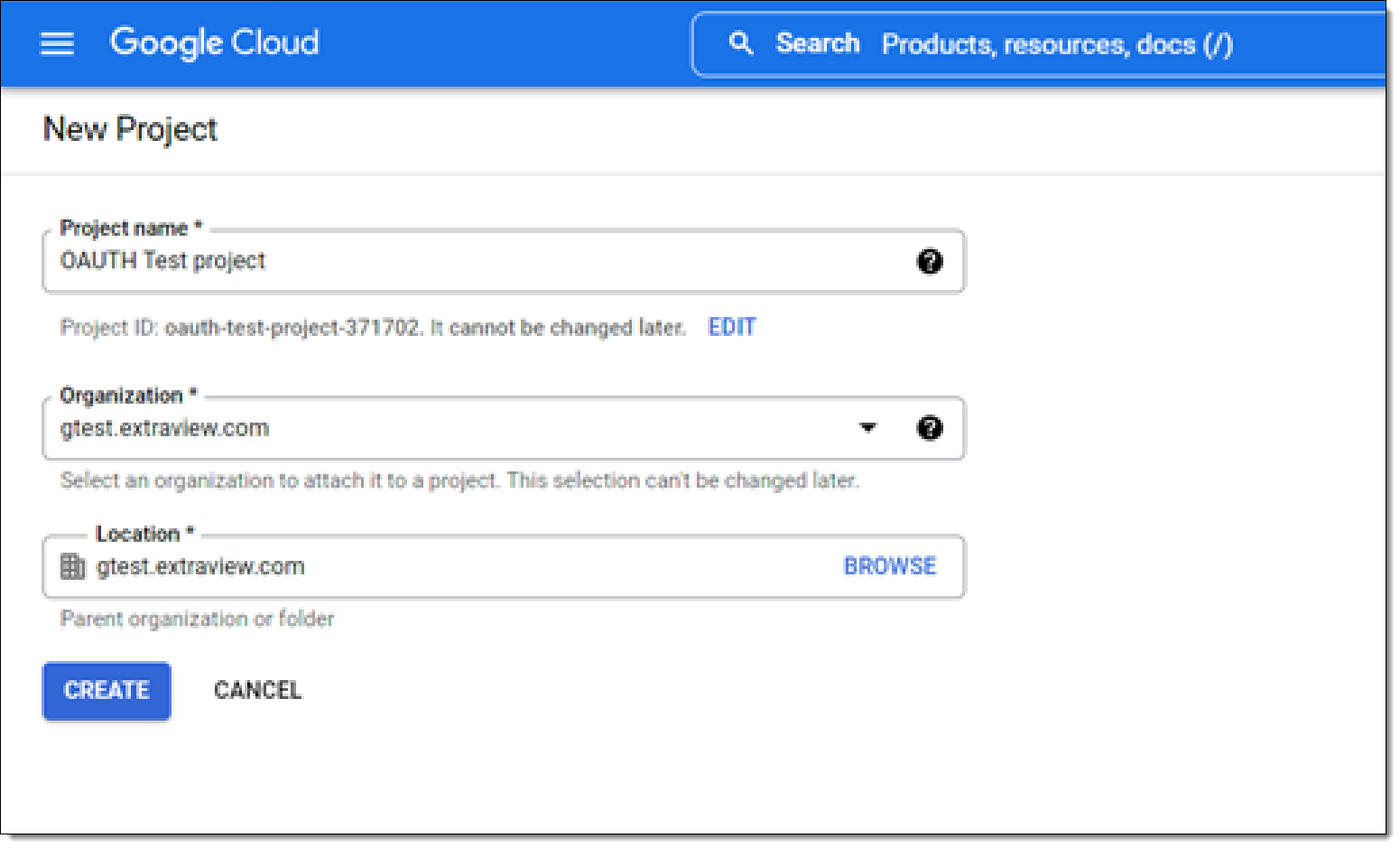The width and height of the screenshot is (1400, 848).
Task: Open the hamburger navigation menu
Action: (58, 43)
